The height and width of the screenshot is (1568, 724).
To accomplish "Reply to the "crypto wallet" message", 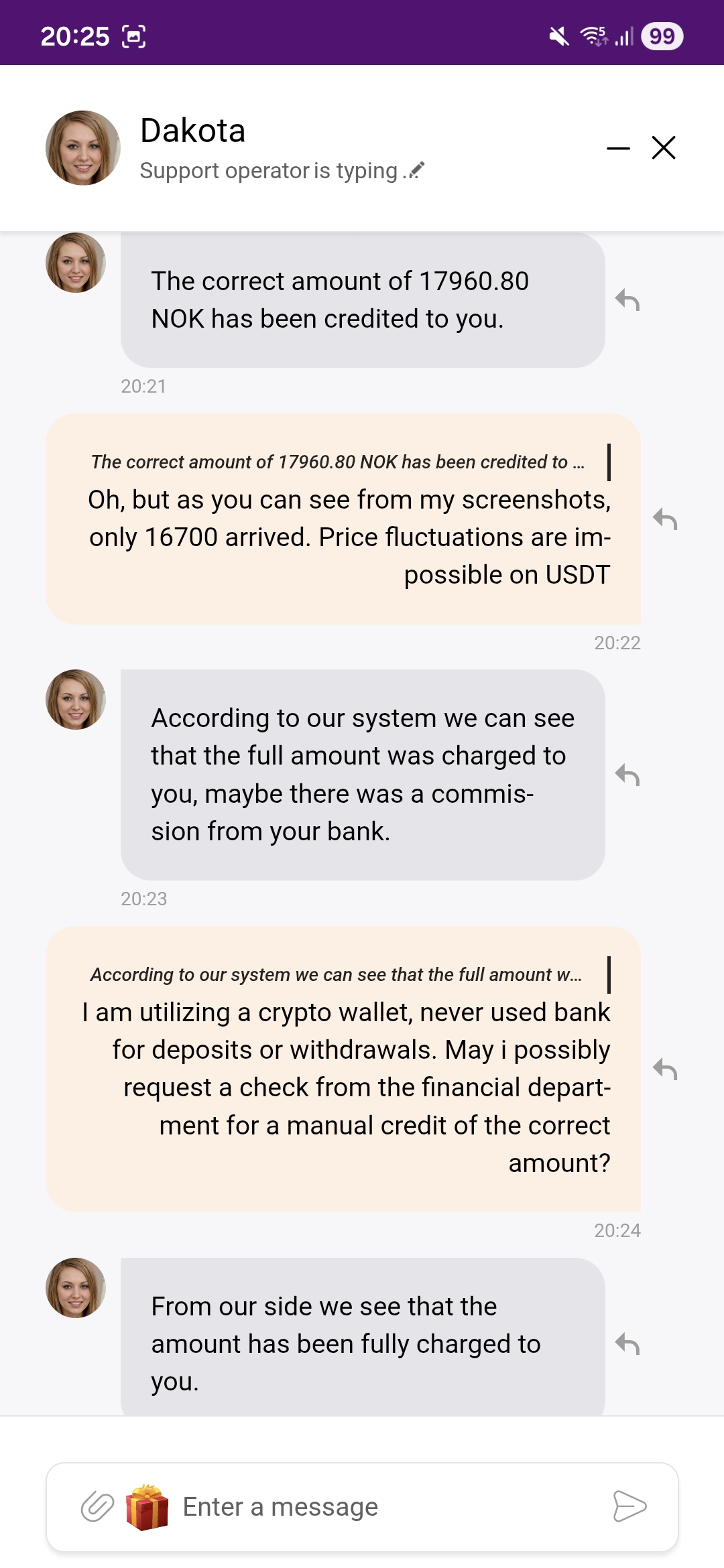I will point(665,1069).
